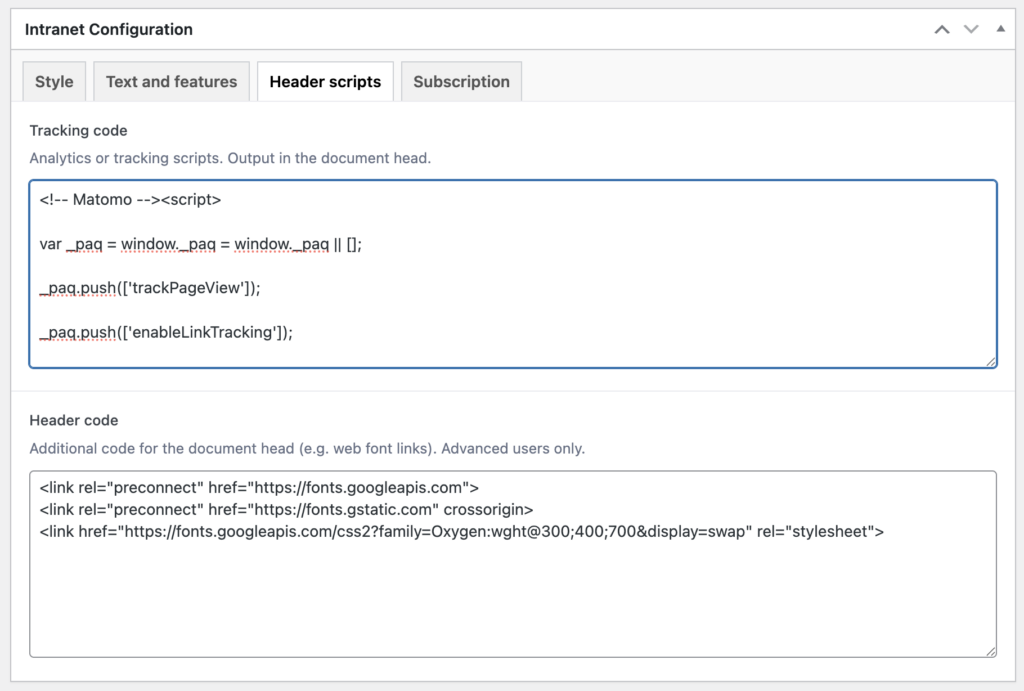Switch to the Style tab

(x=53, y=81)
